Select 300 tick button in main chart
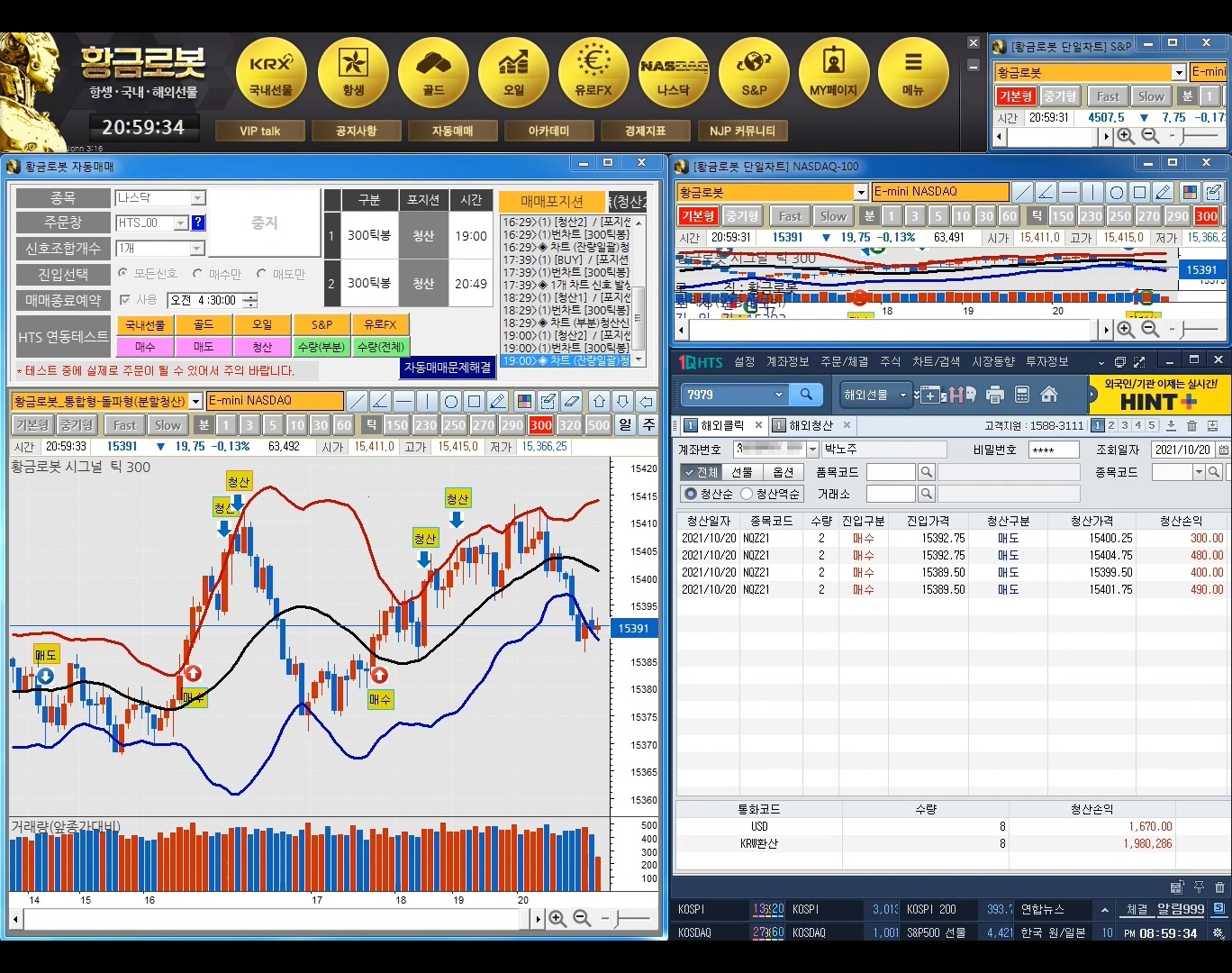This screenshot has height=973, width=1232. click(x=541, y=425)
